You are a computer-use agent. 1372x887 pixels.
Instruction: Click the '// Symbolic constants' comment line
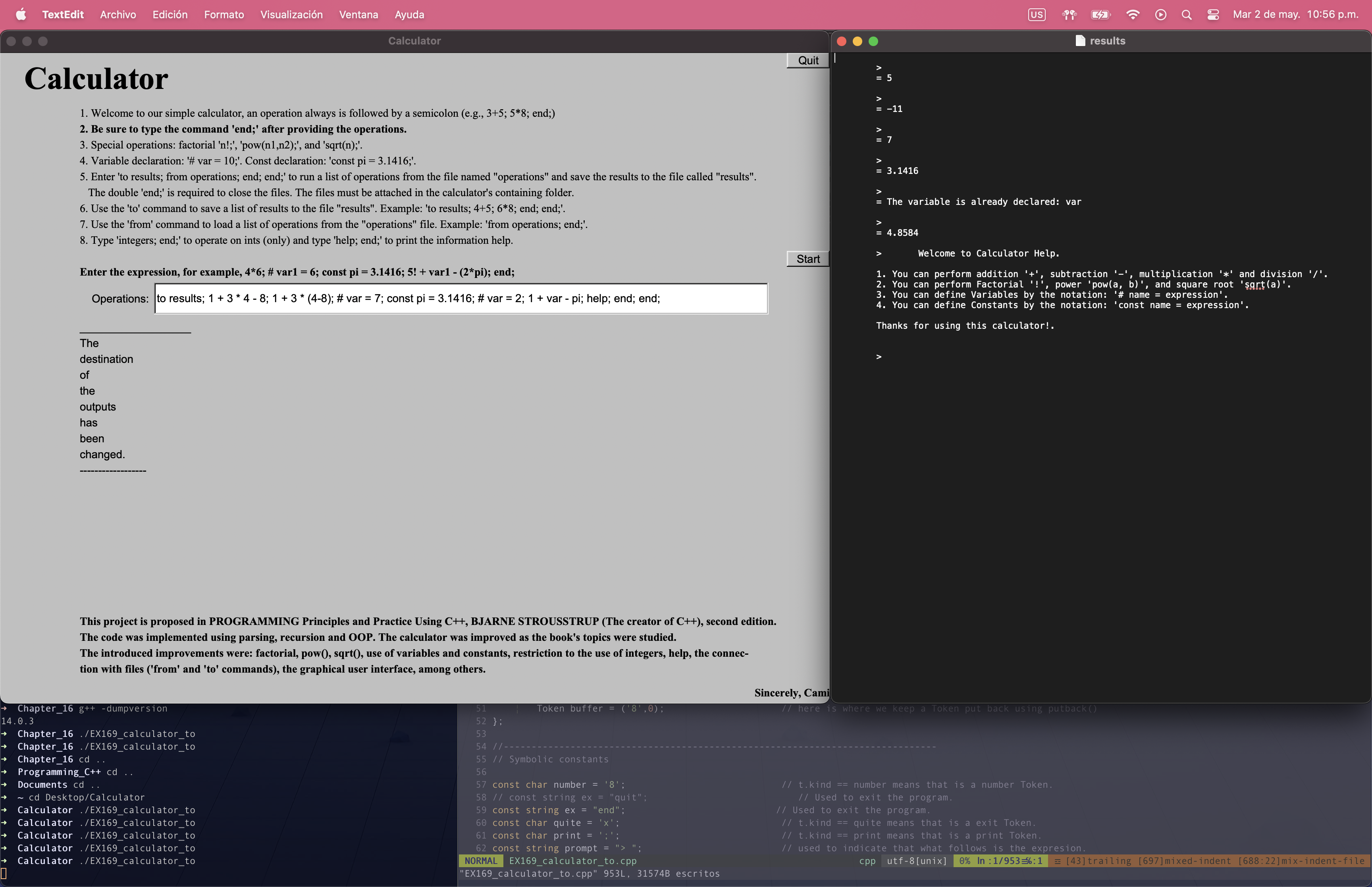click(x=550, y=759)
